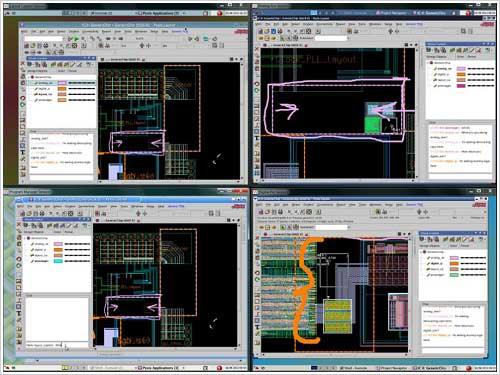500x375 pixels.
Task: Click the green circular tool in top-left window's side toolbar
Action: point(23,105)
